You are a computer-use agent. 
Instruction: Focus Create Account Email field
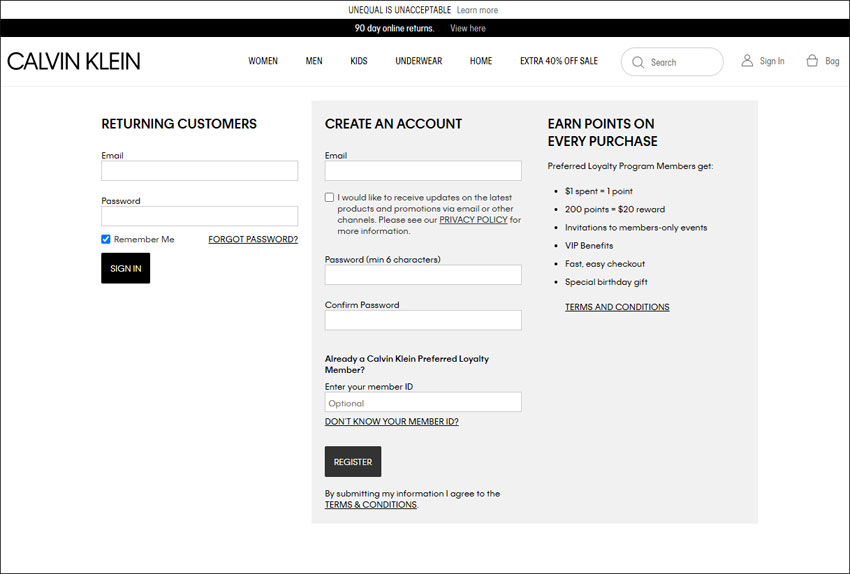pyautogui.click(x=423, y=171)
